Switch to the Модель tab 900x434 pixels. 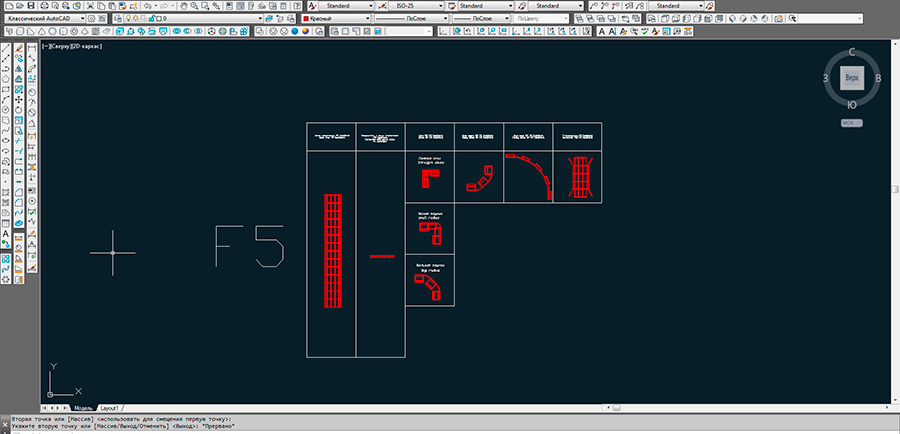click(x=83, y=408)
